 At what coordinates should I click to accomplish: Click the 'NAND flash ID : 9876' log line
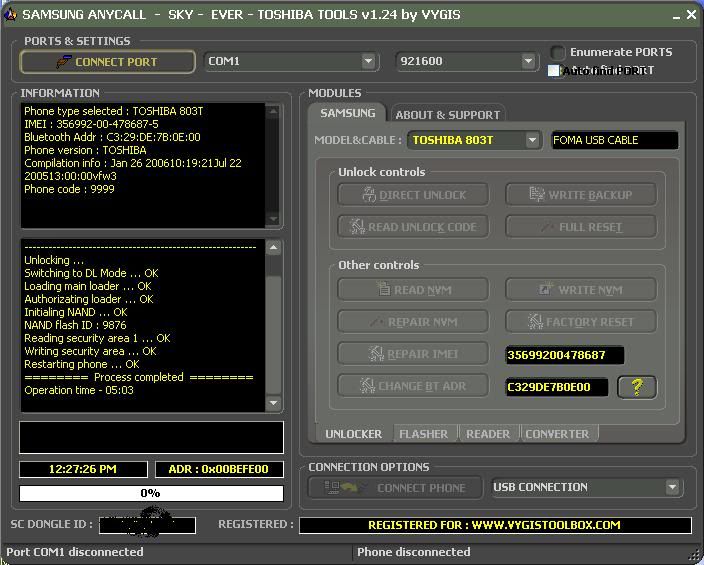[x=75, y=325]
